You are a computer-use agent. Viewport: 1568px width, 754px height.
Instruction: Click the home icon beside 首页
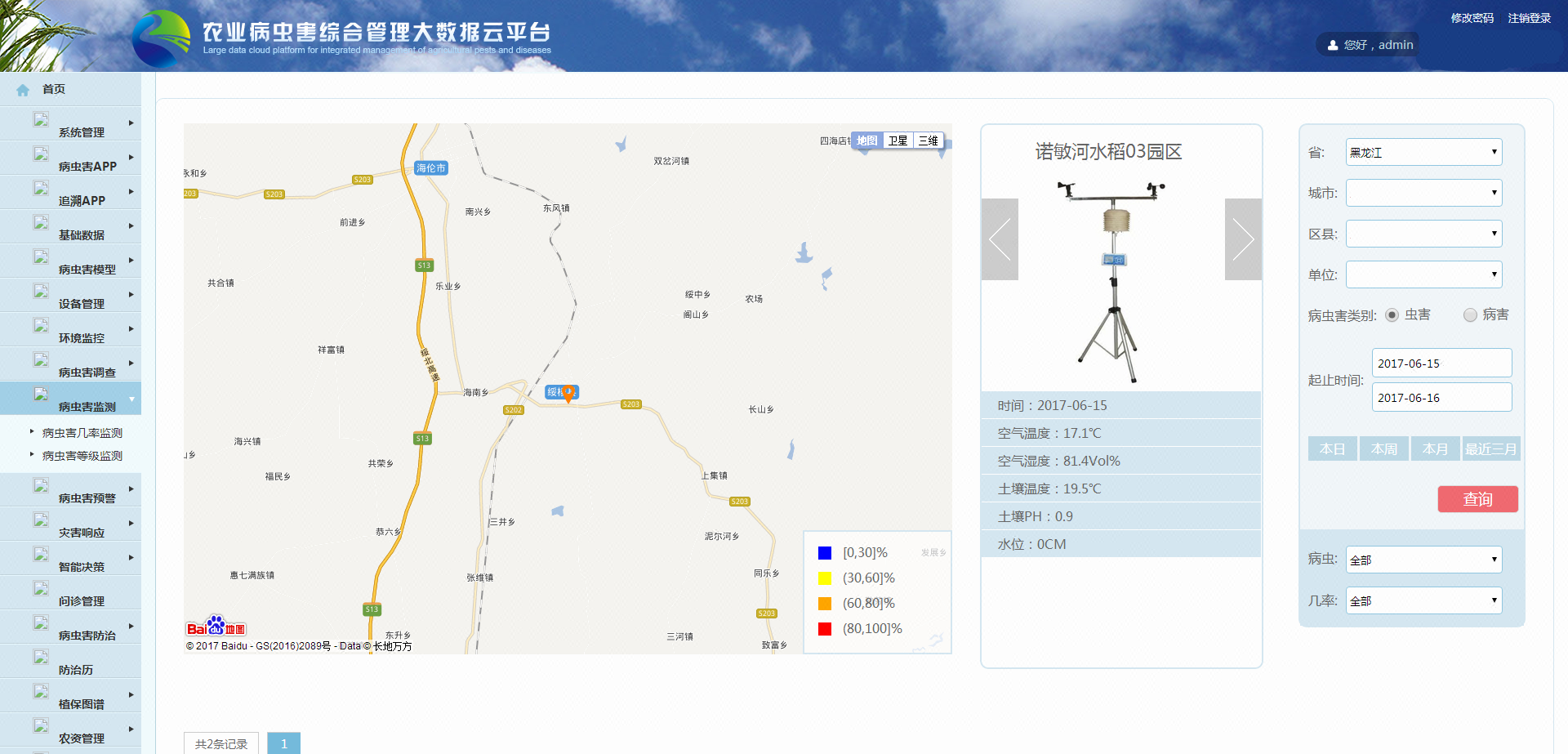[x=23, y=90]
